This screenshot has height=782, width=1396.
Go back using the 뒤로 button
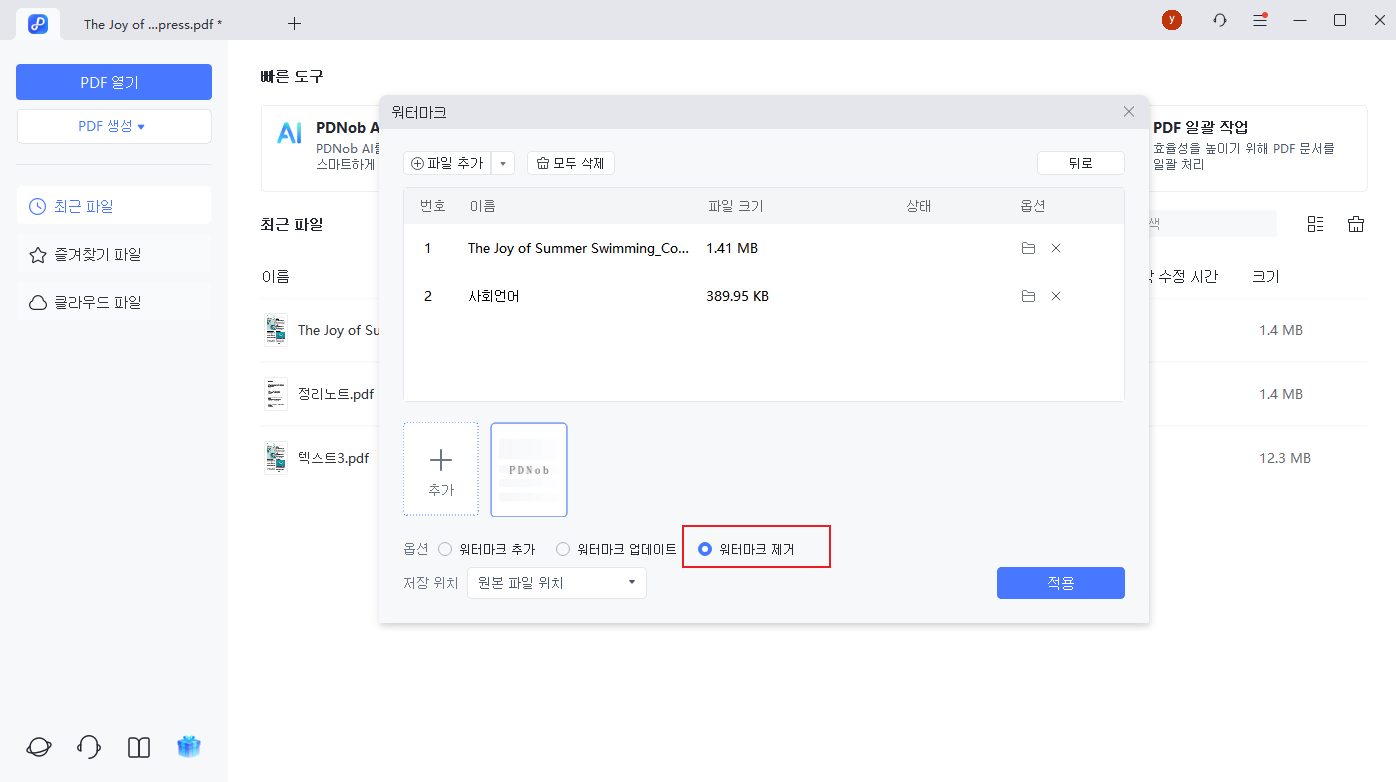(x=1080, y=162)
